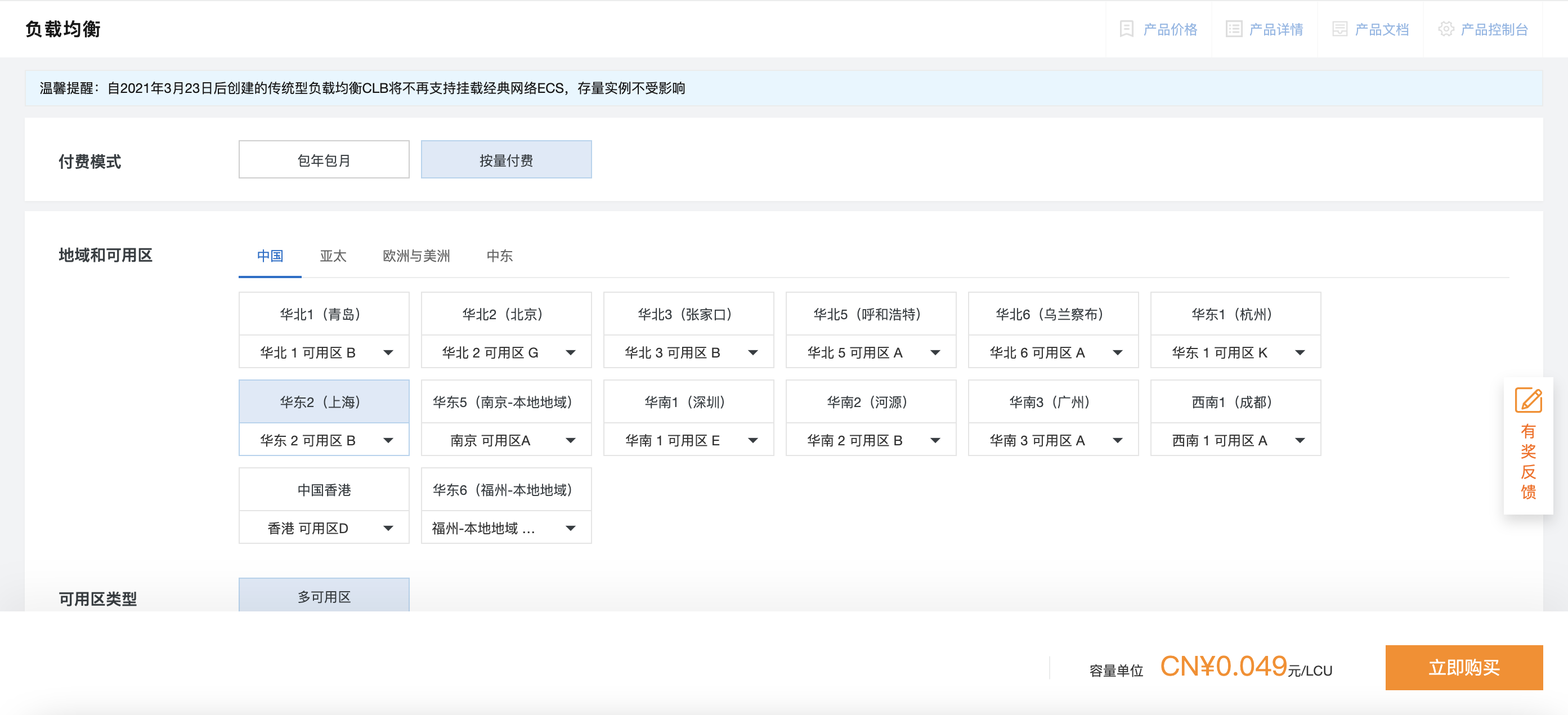Expand 西南 1 可用区 A dropdown
Image resolution: width=1568 pixels, height=715 pixels.
click(x=1235, y=440)
